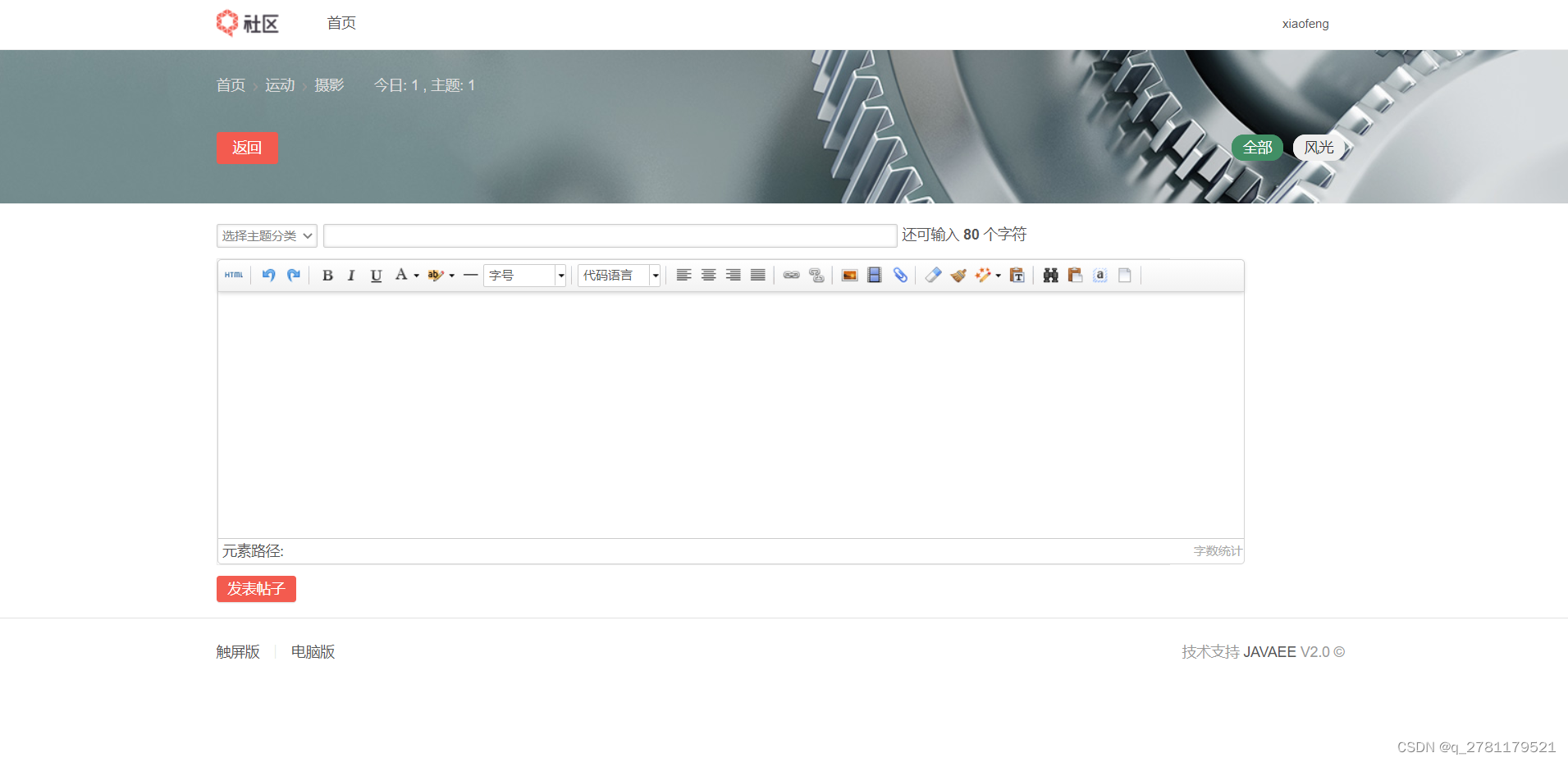
Task: Go to 运动 breadcrumb link
Action: point(280,85)
